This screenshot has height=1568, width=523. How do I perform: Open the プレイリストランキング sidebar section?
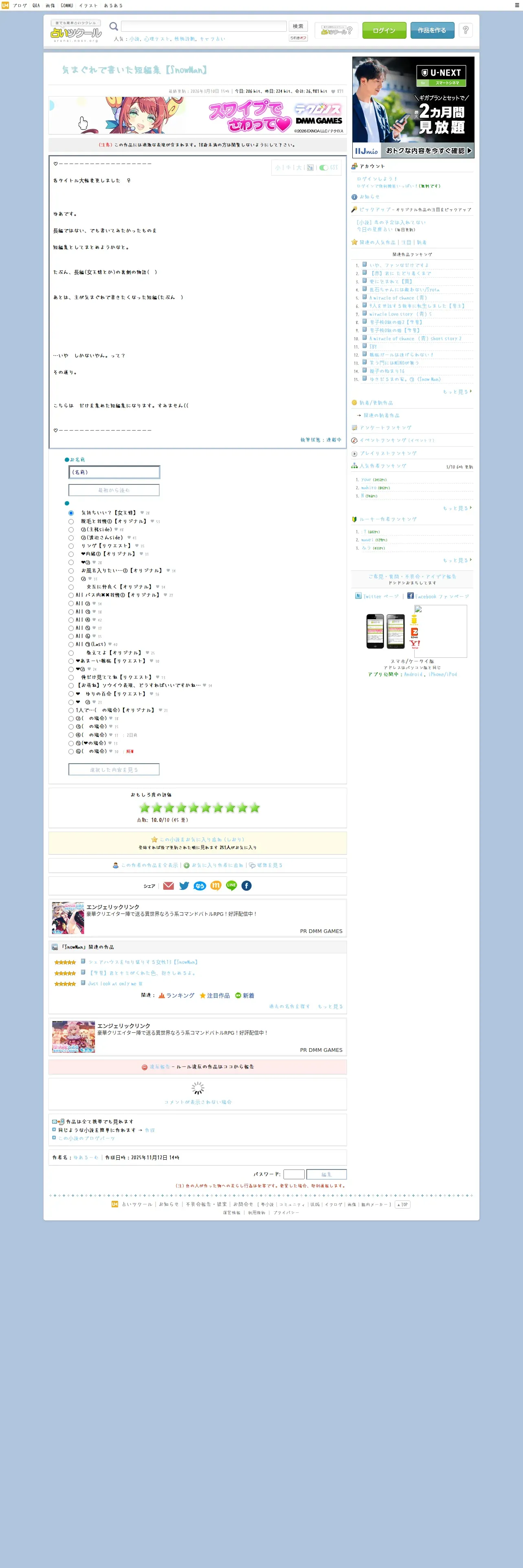[x=388, y=453]
